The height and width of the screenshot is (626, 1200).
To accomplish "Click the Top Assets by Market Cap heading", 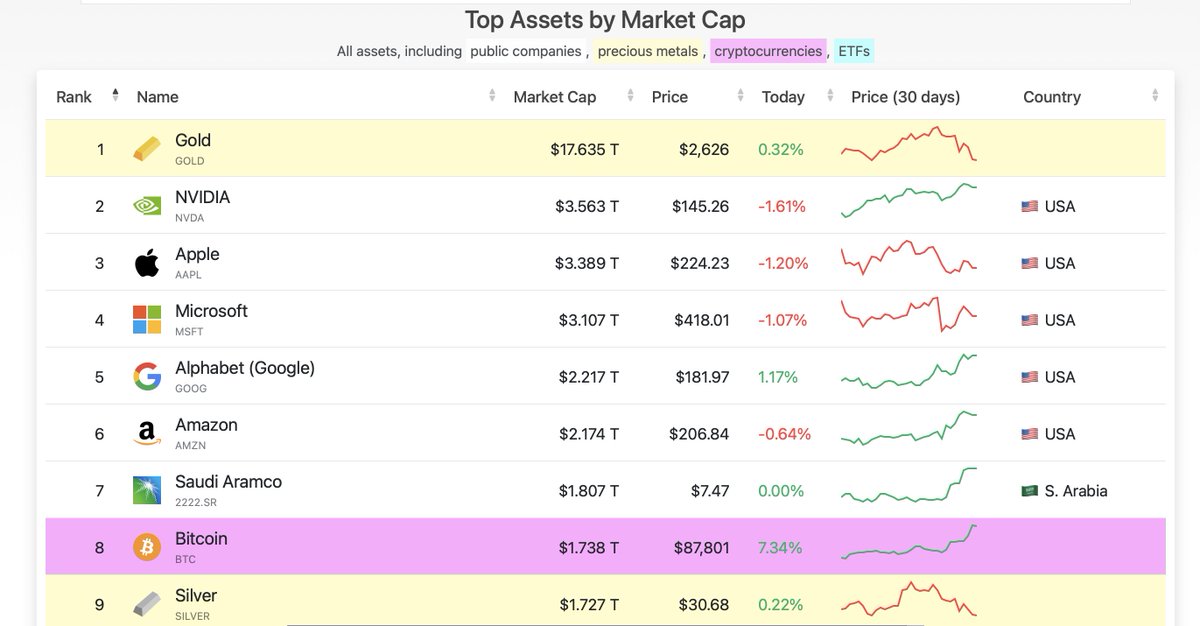I will (x=605, y=20).
